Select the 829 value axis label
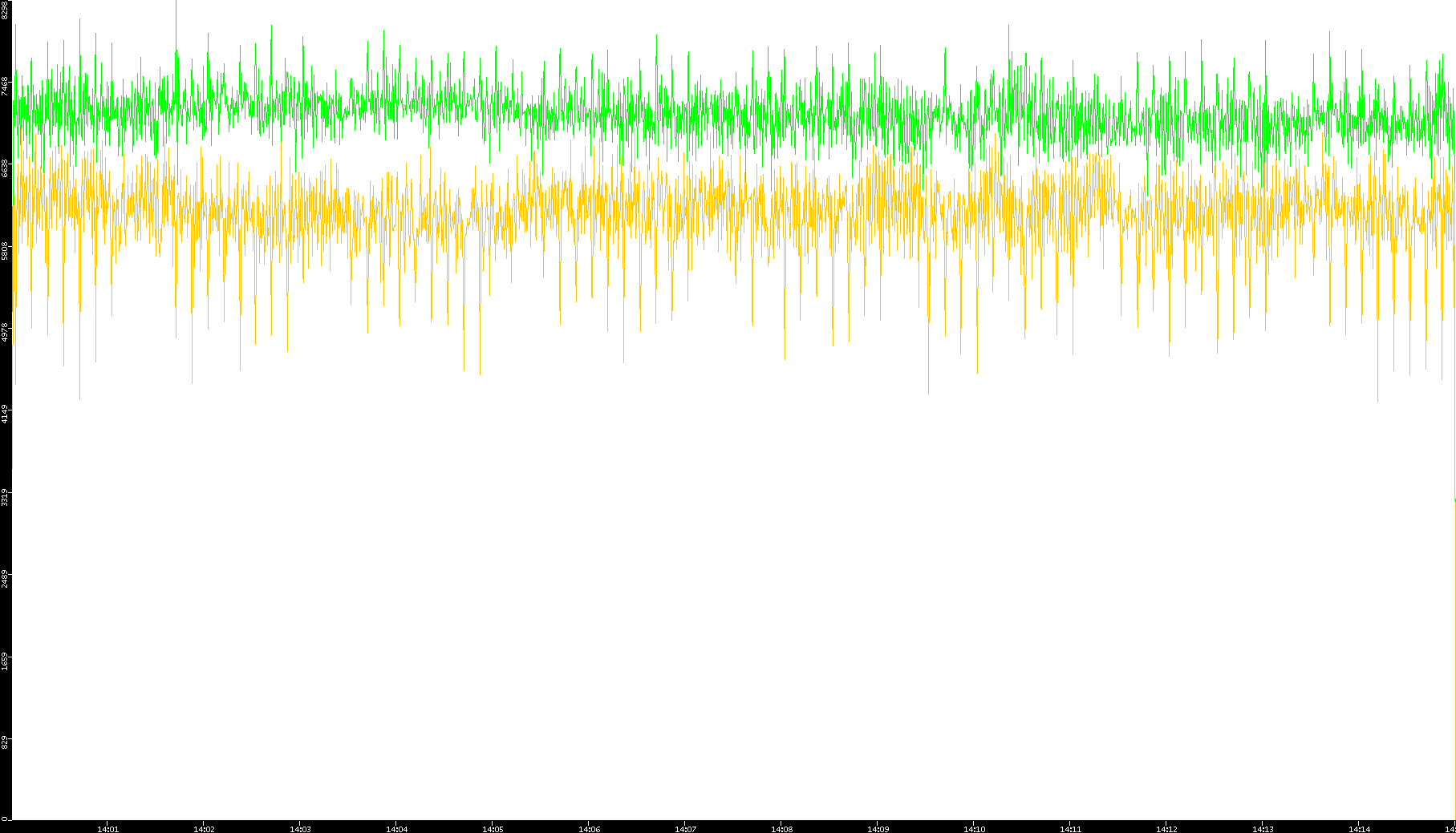 5,742
